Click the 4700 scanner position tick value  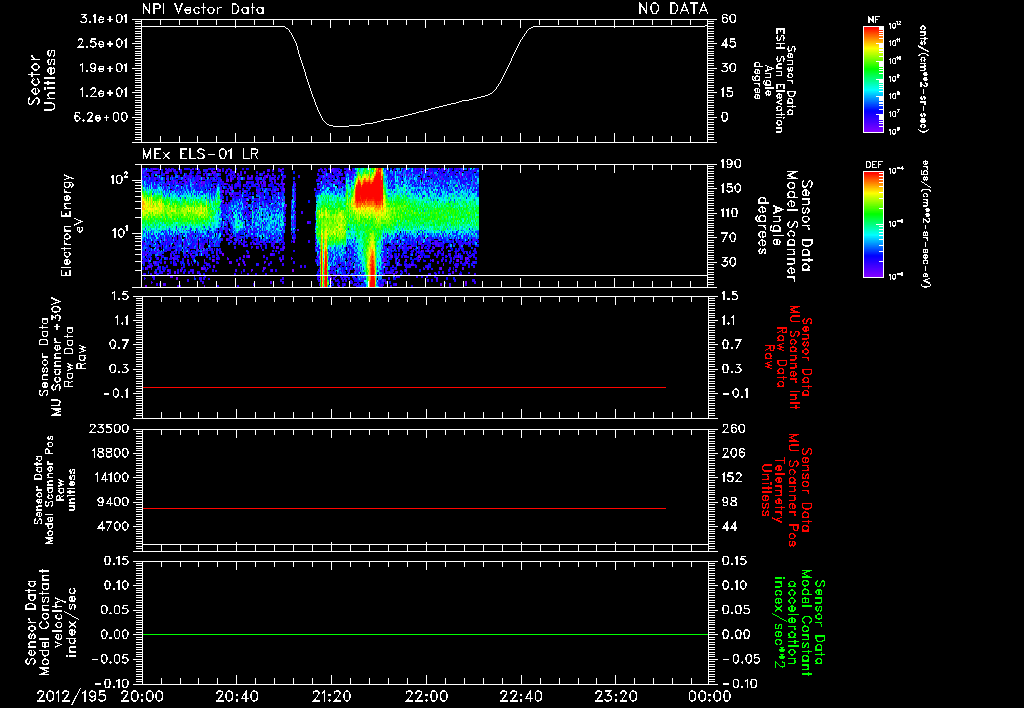[114, 526]
